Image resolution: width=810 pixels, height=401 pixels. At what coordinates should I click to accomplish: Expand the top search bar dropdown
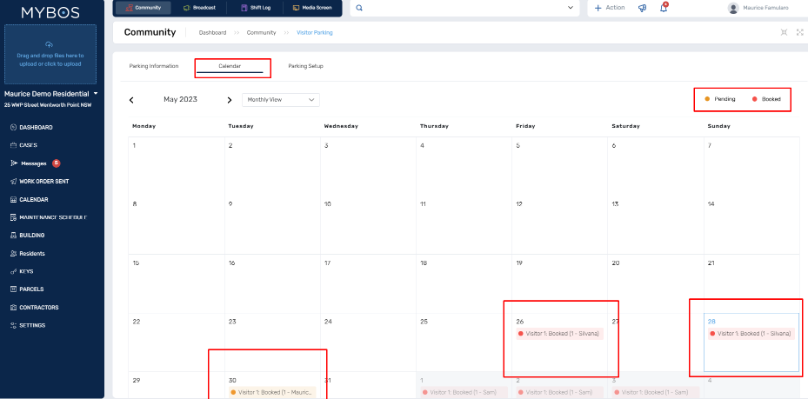[571, 8]
